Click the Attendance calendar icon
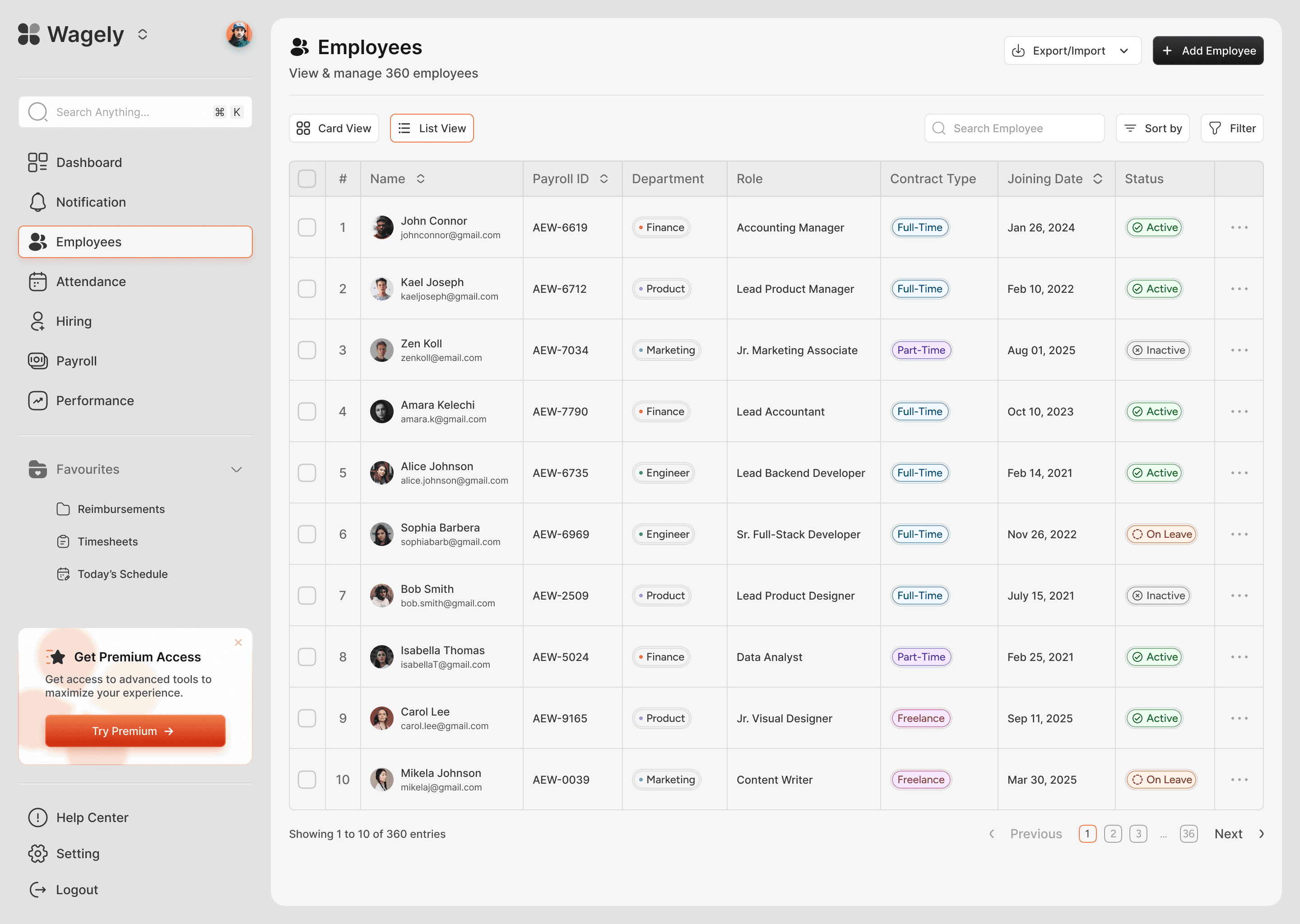The image size is (1300, 924). pyautogui.click(x=37, y=282)
